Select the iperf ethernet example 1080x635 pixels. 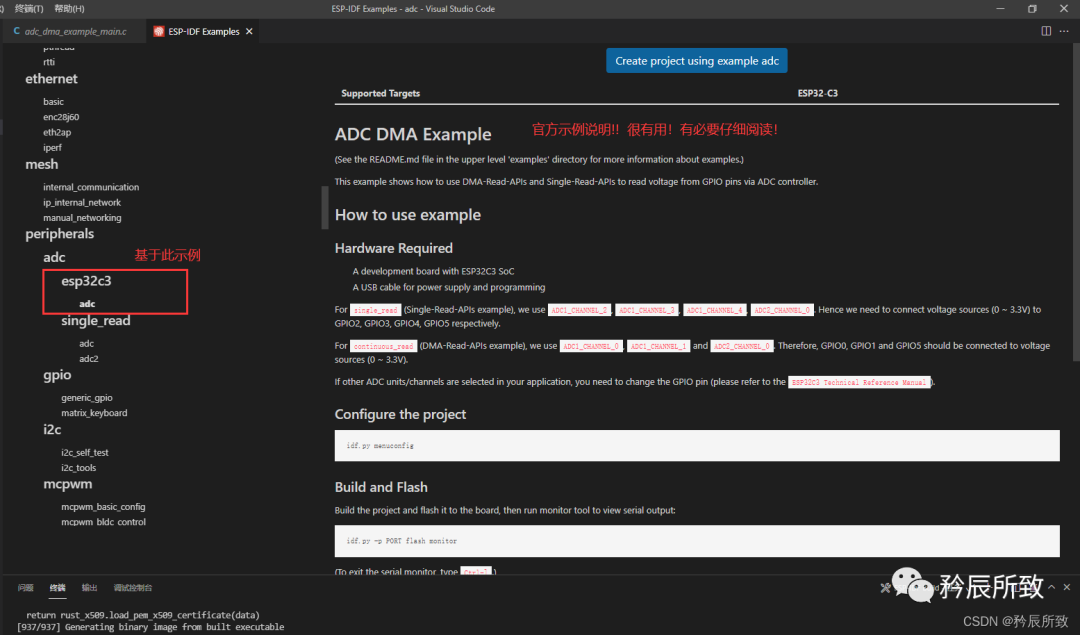point(52,147)
